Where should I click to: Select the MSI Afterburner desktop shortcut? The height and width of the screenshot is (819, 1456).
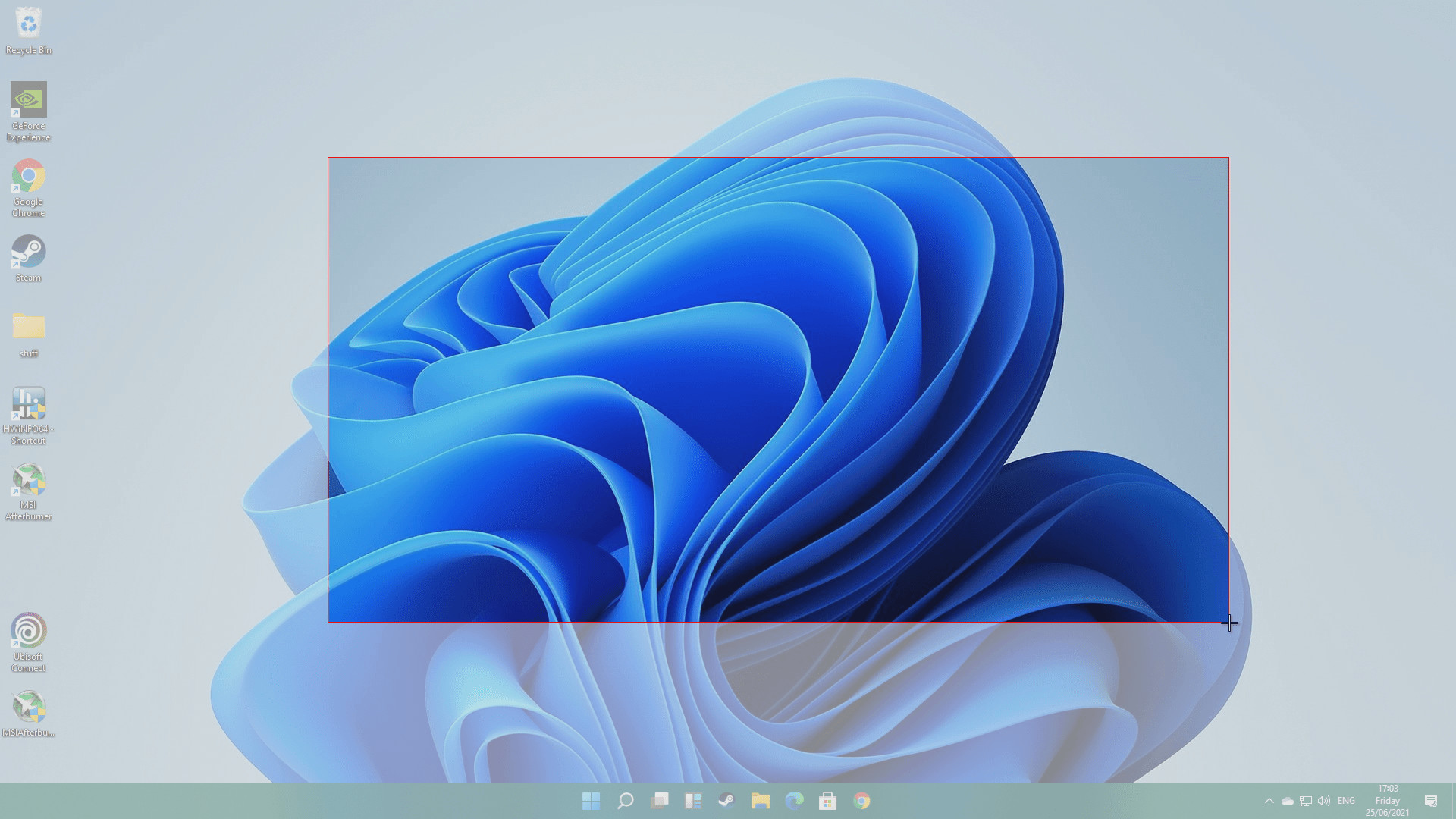pyautogui.click(x=28, y=491)
